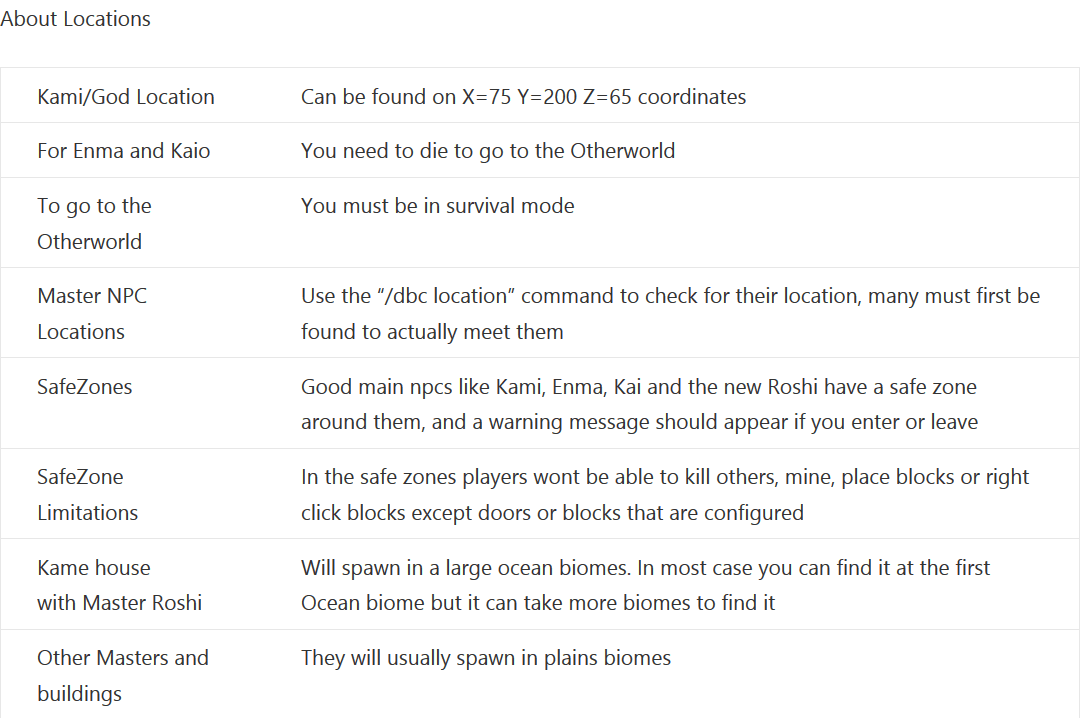Select the To go to the Otherworld cell
Viewport: 1080px width, 718px height.
click(x=94, y=223)
